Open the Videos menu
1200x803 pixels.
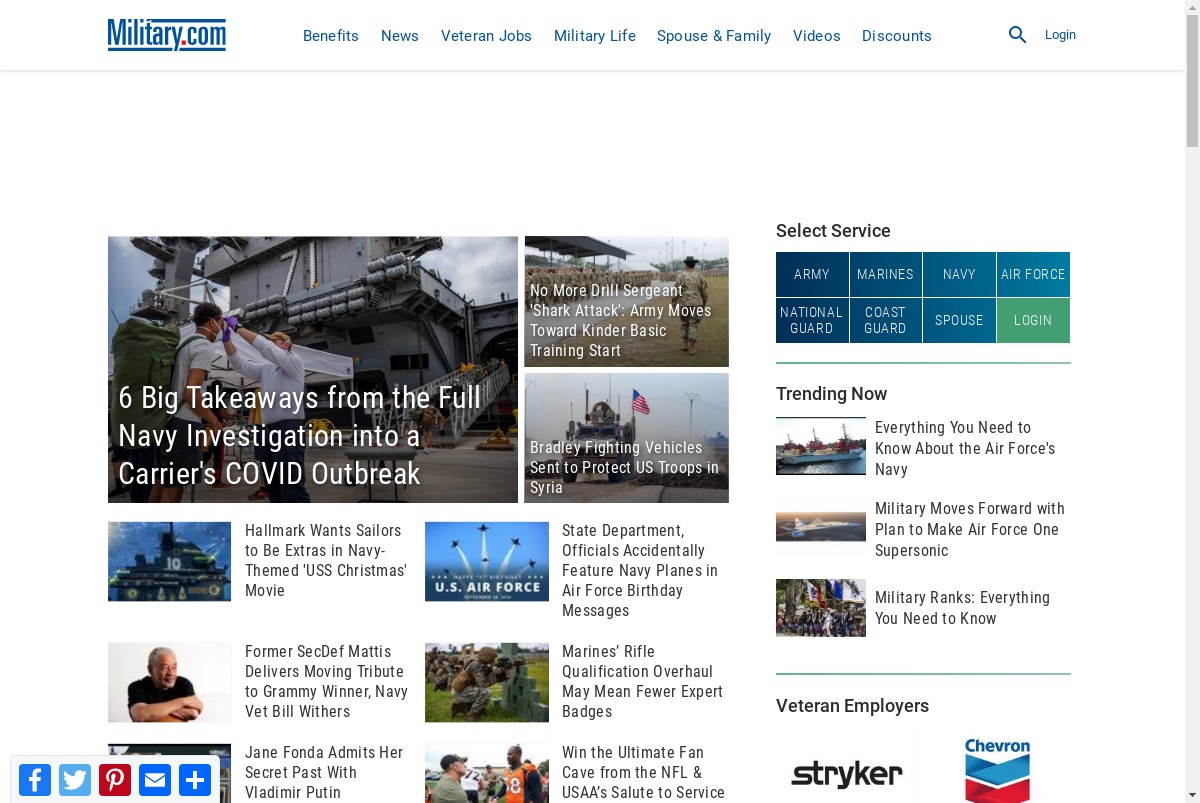tap(817, 36)
